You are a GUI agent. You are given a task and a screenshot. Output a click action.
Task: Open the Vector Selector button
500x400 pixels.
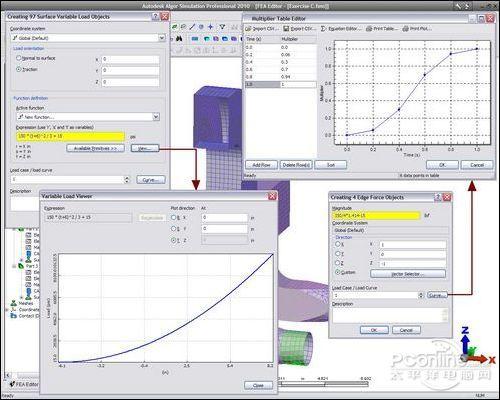pos(408,274)
